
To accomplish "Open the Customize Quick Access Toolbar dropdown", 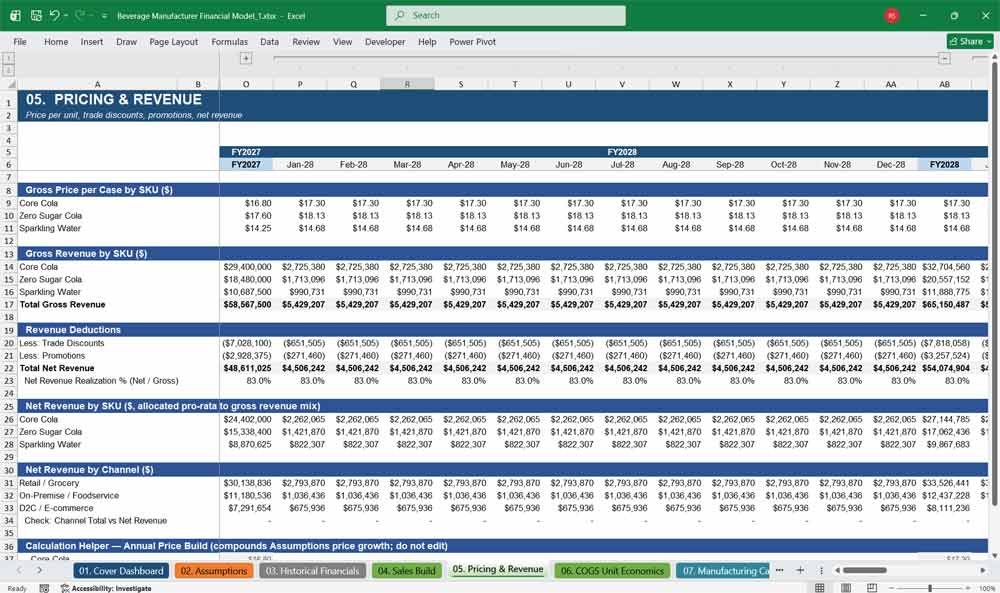I will tap(104, 16).
